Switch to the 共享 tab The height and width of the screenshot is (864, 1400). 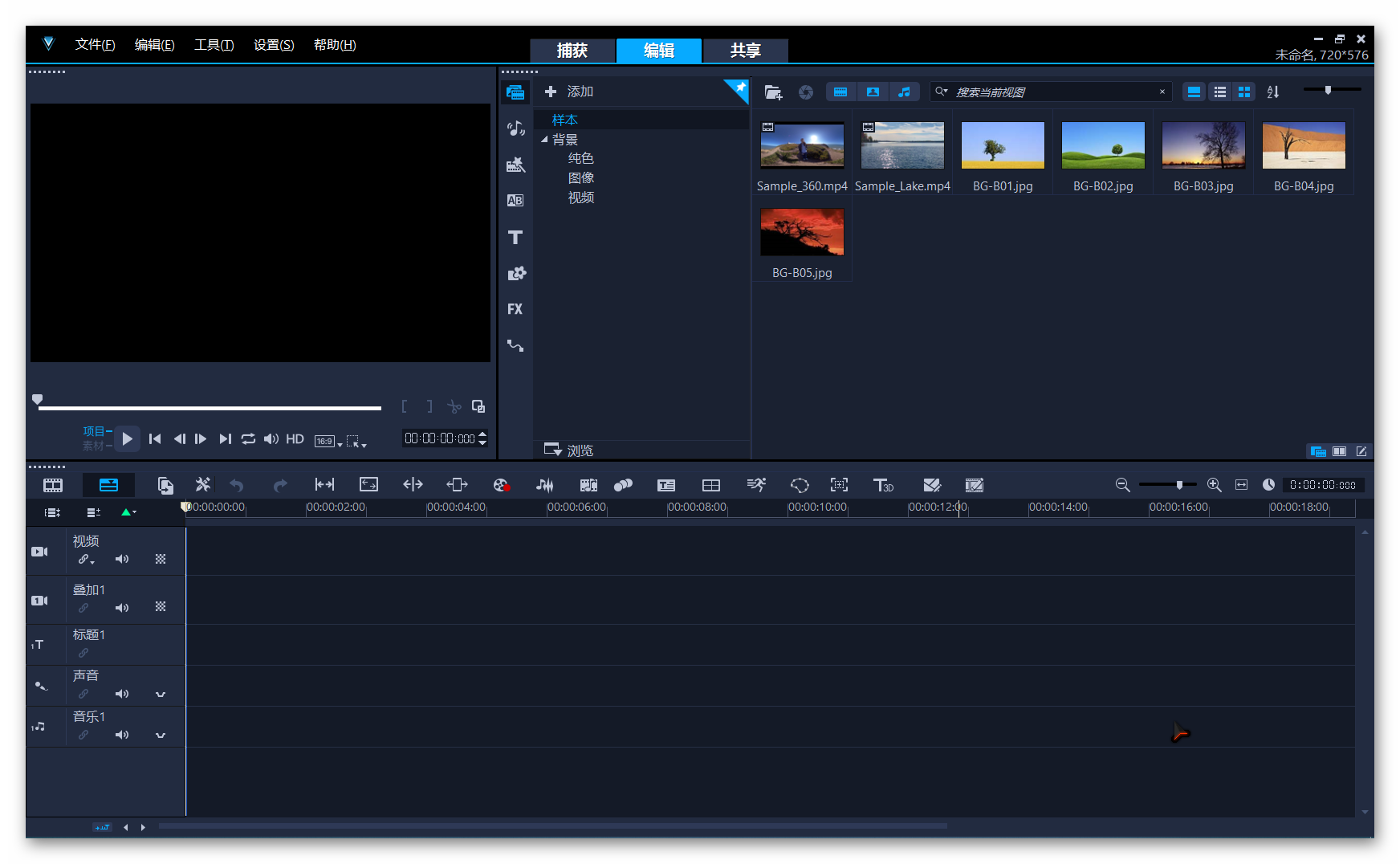(x=746, y=51)
